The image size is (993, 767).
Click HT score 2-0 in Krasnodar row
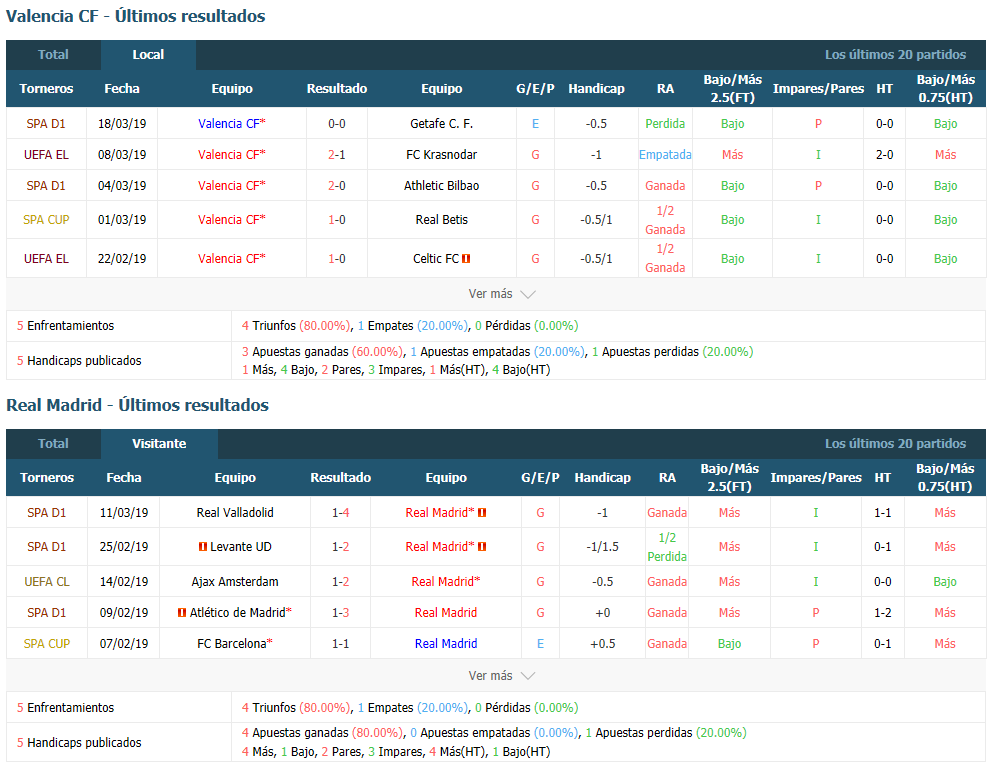(x=884, y=155)
